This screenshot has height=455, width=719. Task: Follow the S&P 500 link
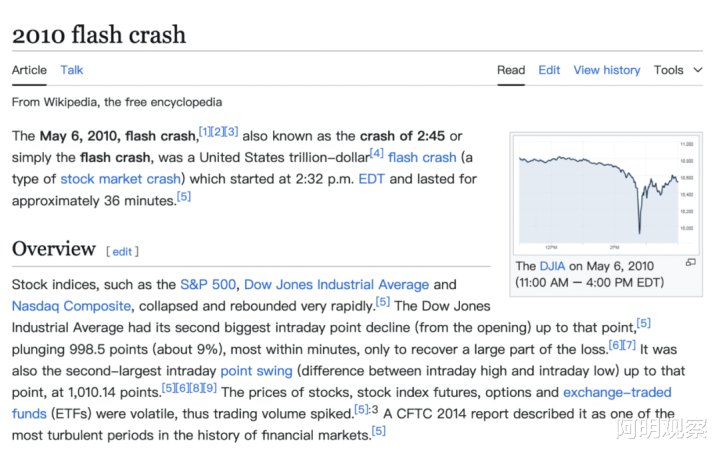click(x=206, y=285)
